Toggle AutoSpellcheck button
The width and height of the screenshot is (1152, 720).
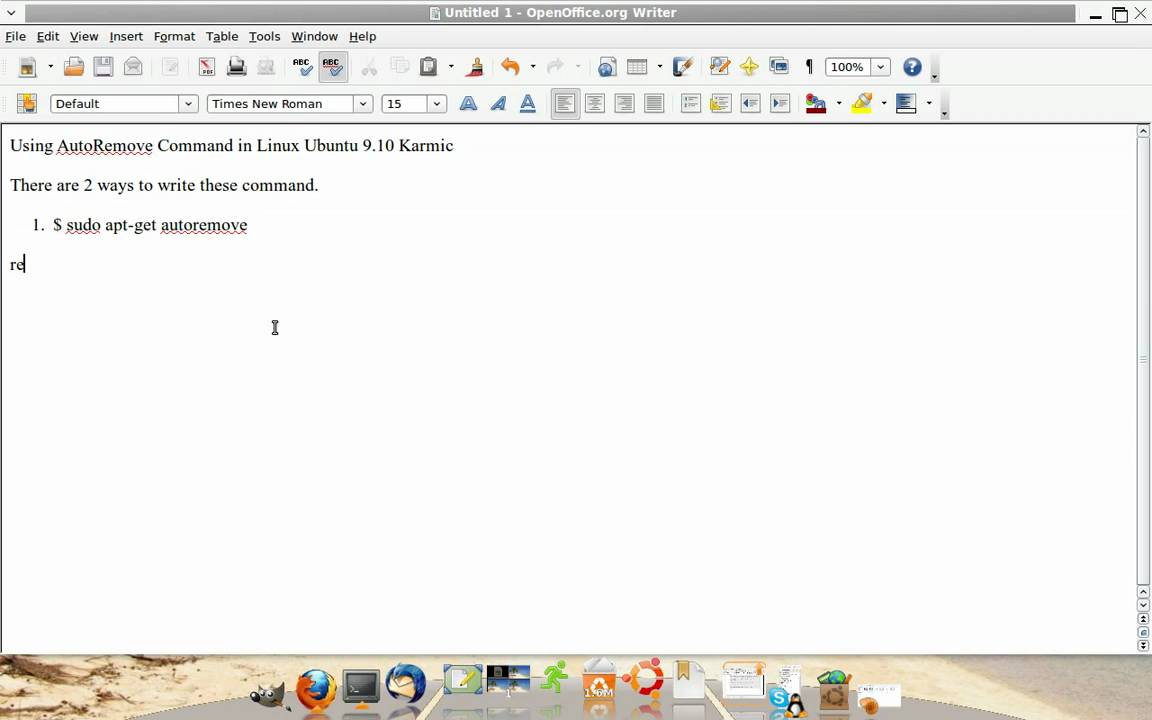coord(333,67)
